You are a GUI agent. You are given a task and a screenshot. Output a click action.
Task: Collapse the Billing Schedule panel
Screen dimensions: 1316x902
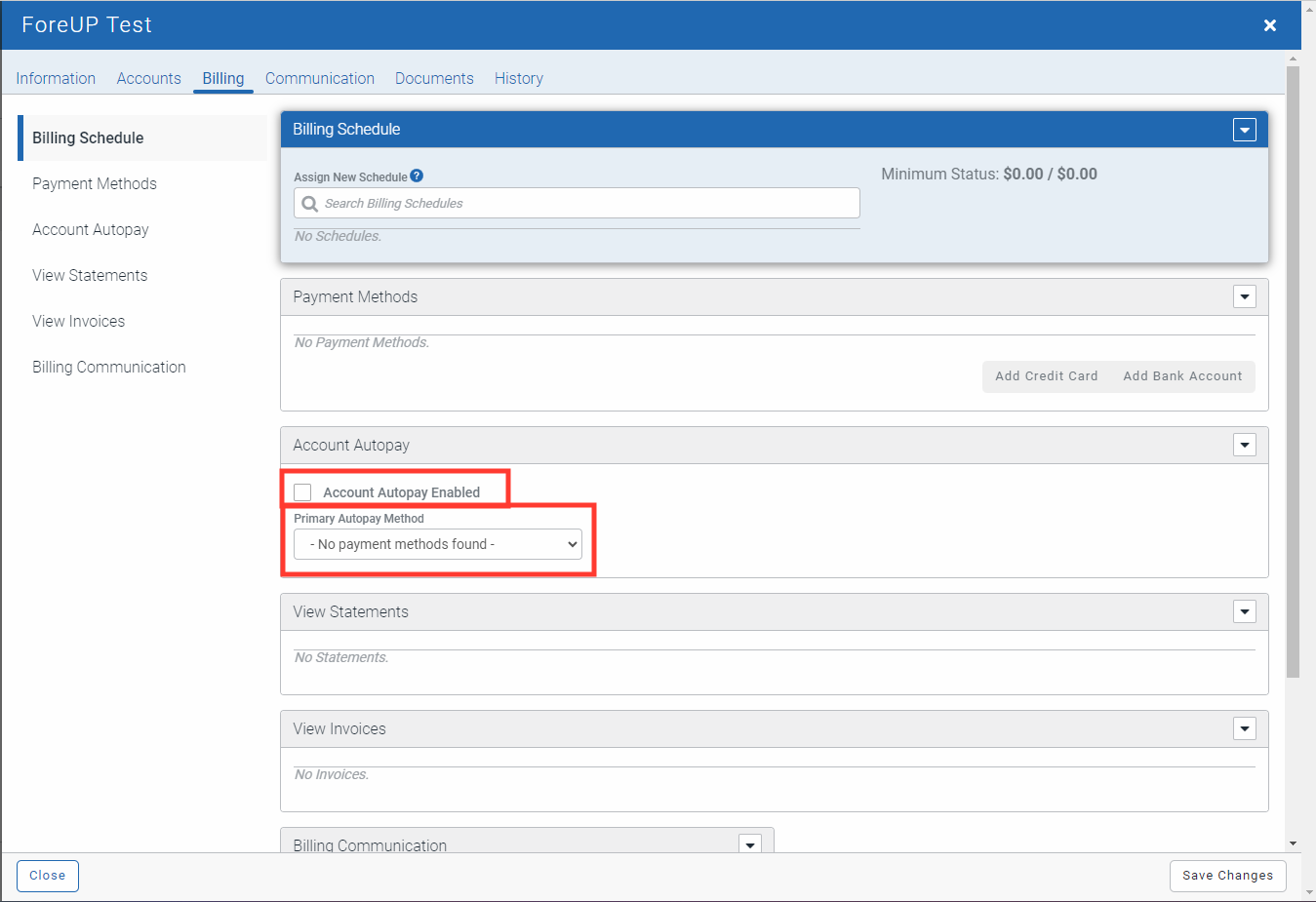pos(1245,130)
